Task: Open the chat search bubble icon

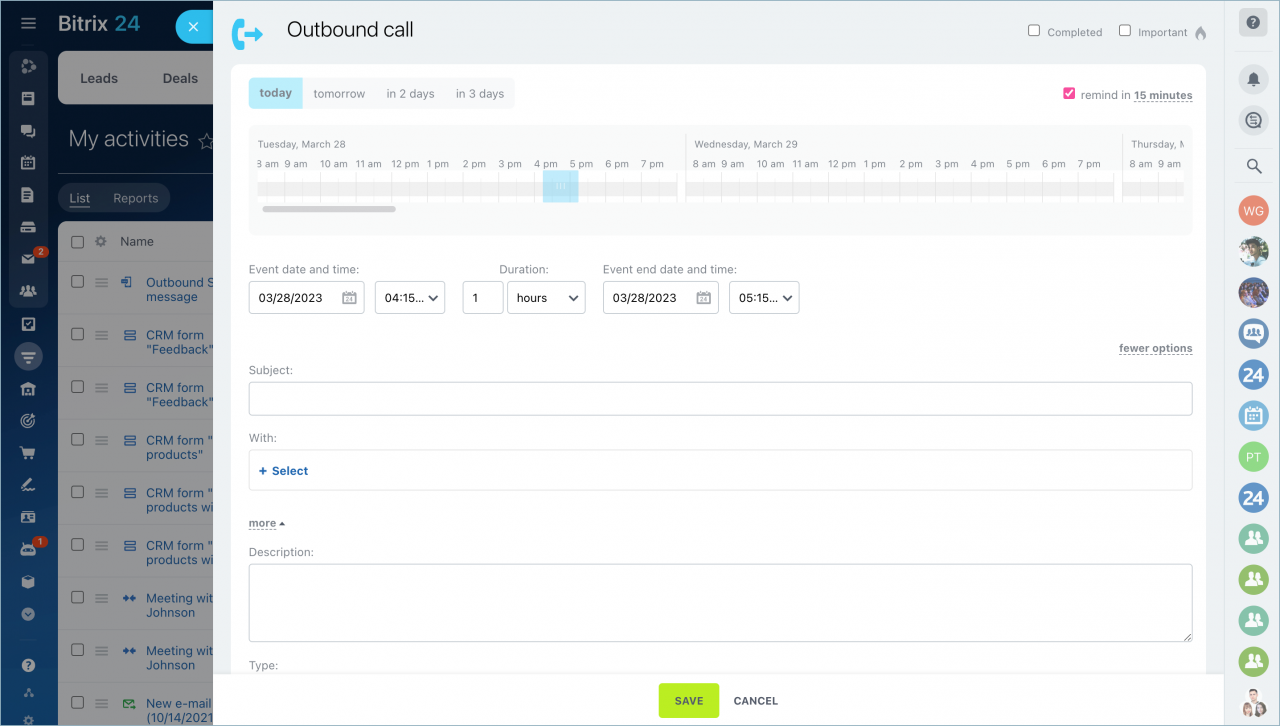Action: pyautogui.click(x=1253, y=121)
